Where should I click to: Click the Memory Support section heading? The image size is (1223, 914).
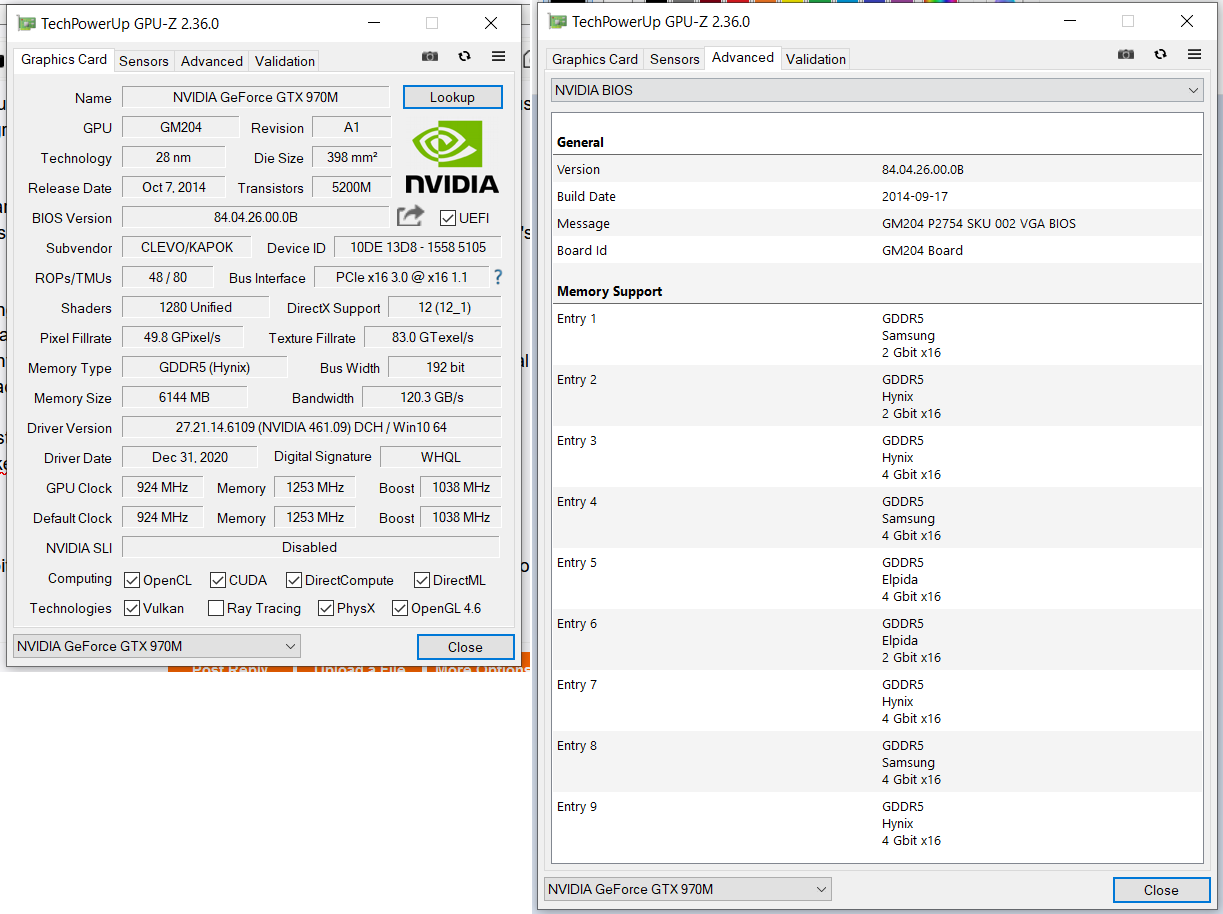point(610,292)
